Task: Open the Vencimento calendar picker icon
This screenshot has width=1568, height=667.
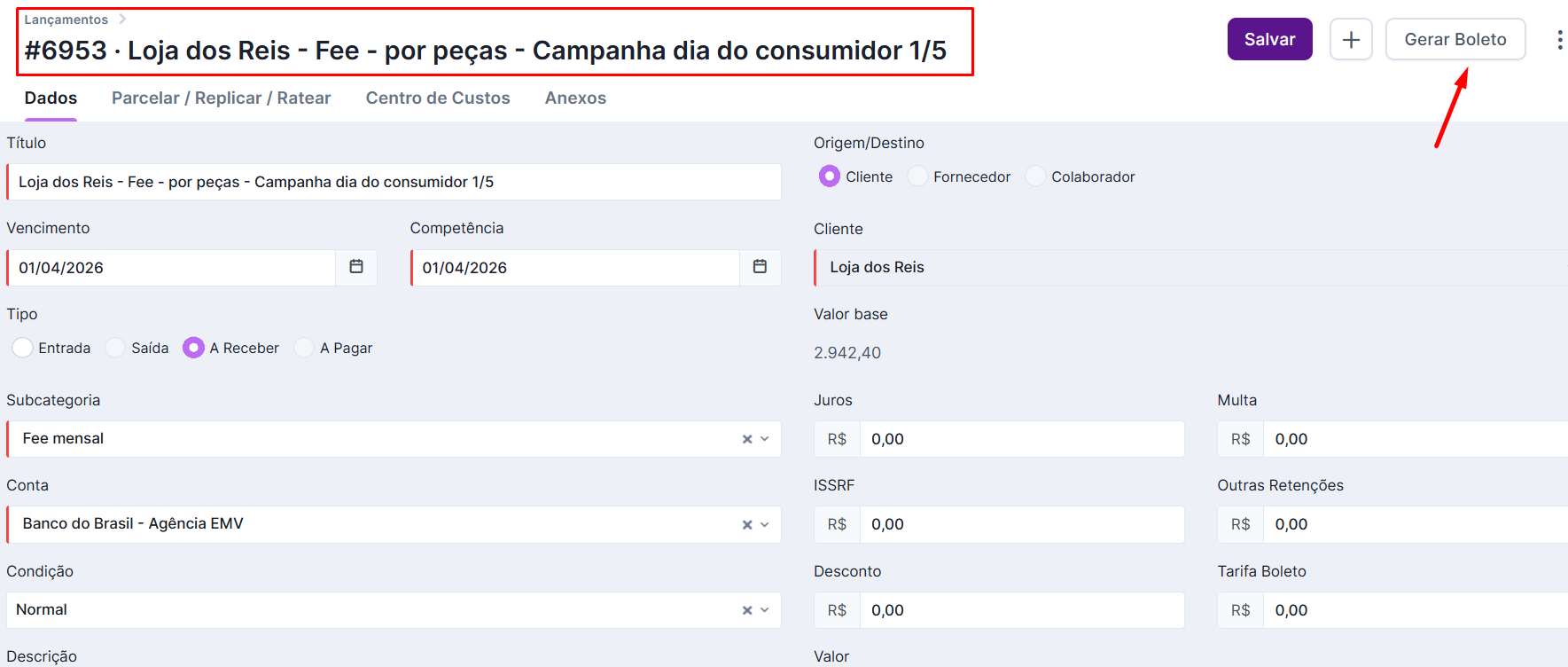Action: tap(356, 267)
